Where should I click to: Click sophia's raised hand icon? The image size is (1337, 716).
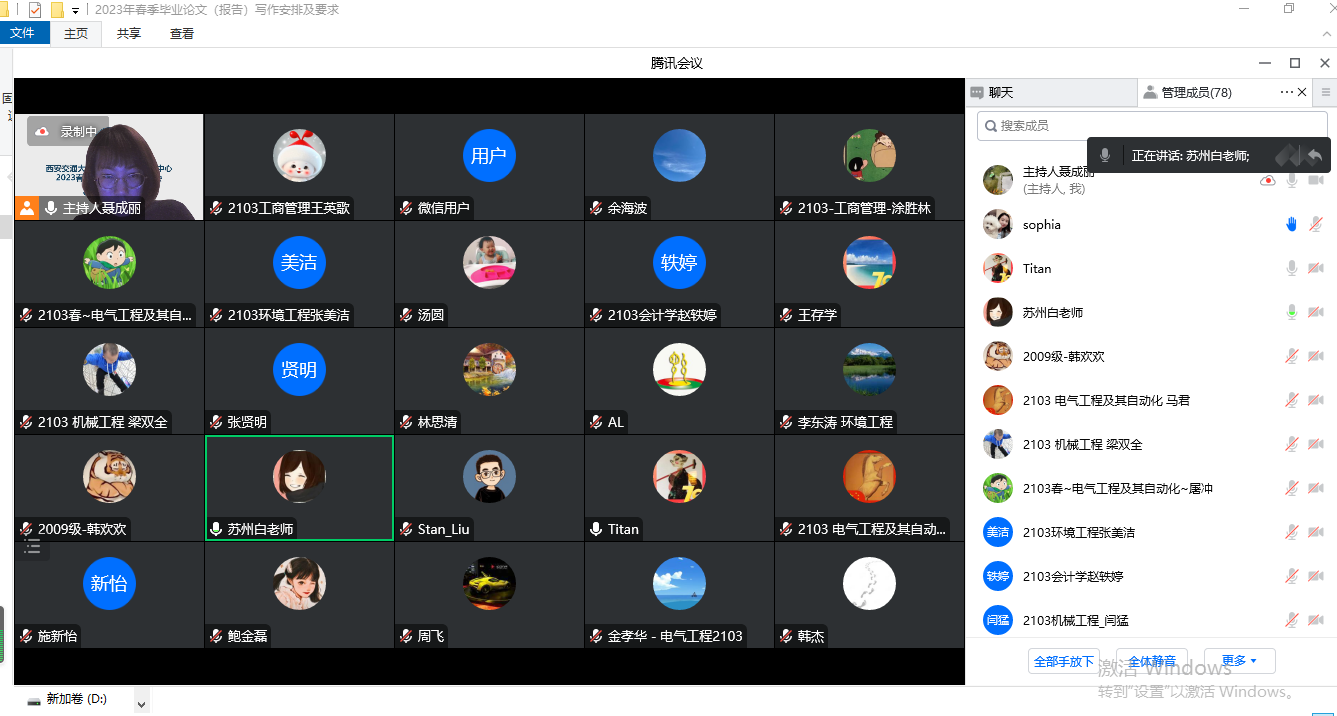[x=1291, y=225]
